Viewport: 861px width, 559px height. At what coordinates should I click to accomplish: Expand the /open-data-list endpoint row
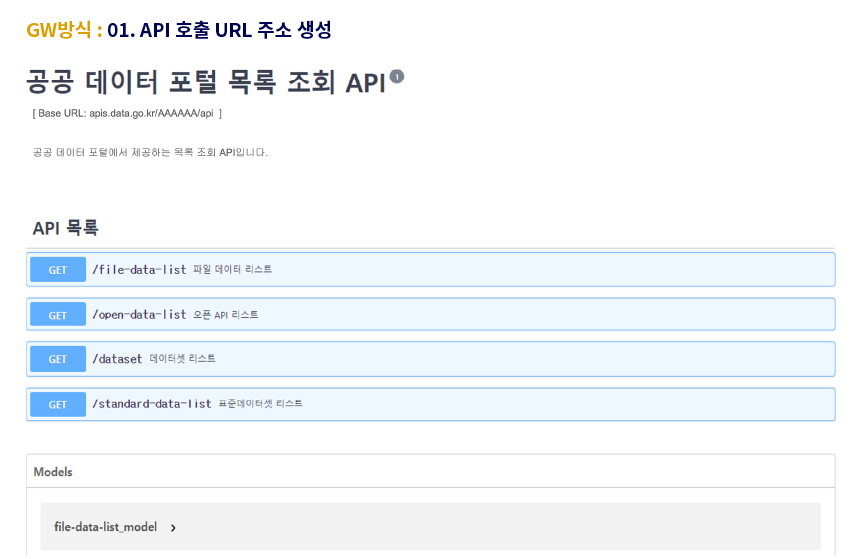click(430, 314)
